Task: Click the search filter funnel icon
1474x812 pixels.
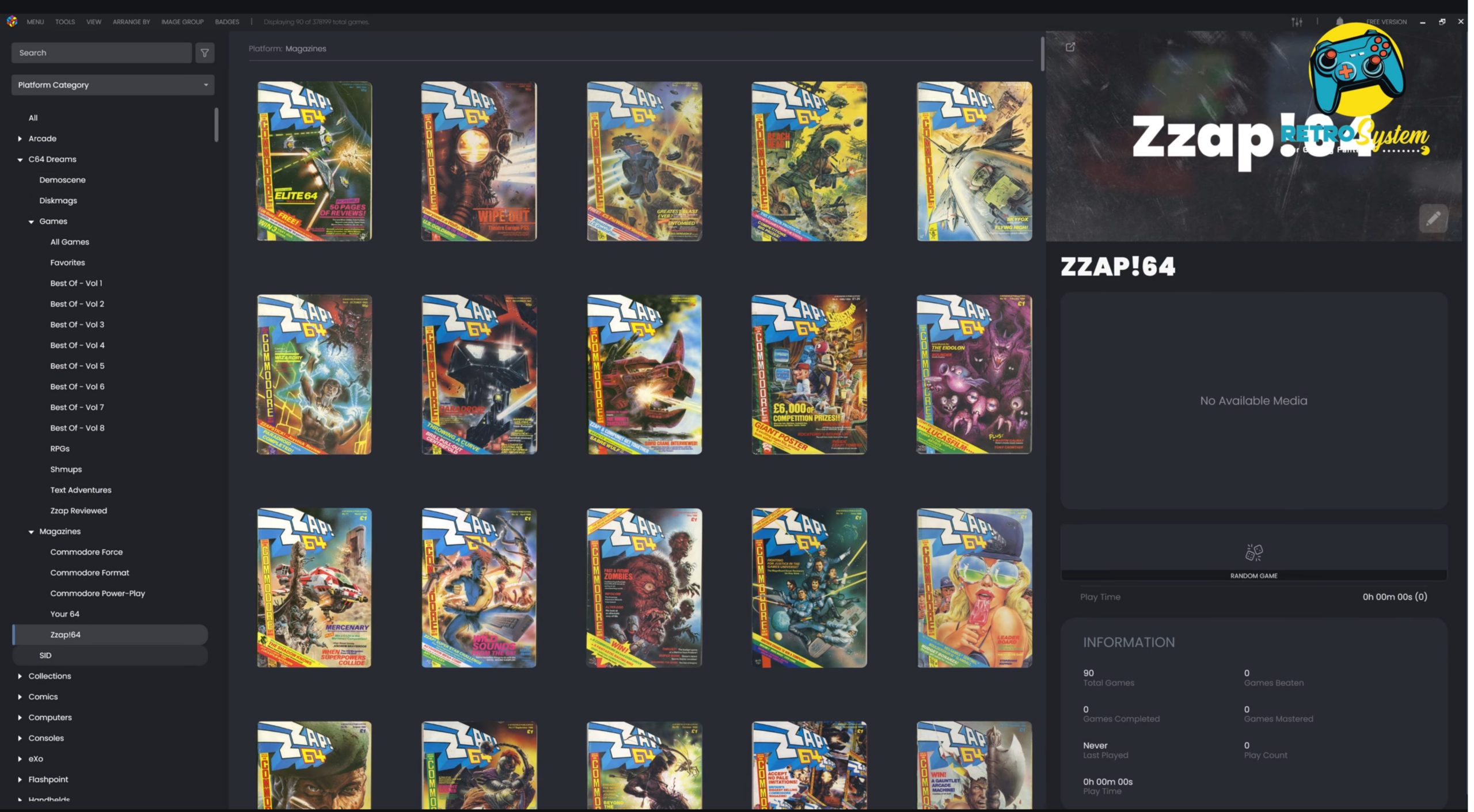Action: click(204, 53)
